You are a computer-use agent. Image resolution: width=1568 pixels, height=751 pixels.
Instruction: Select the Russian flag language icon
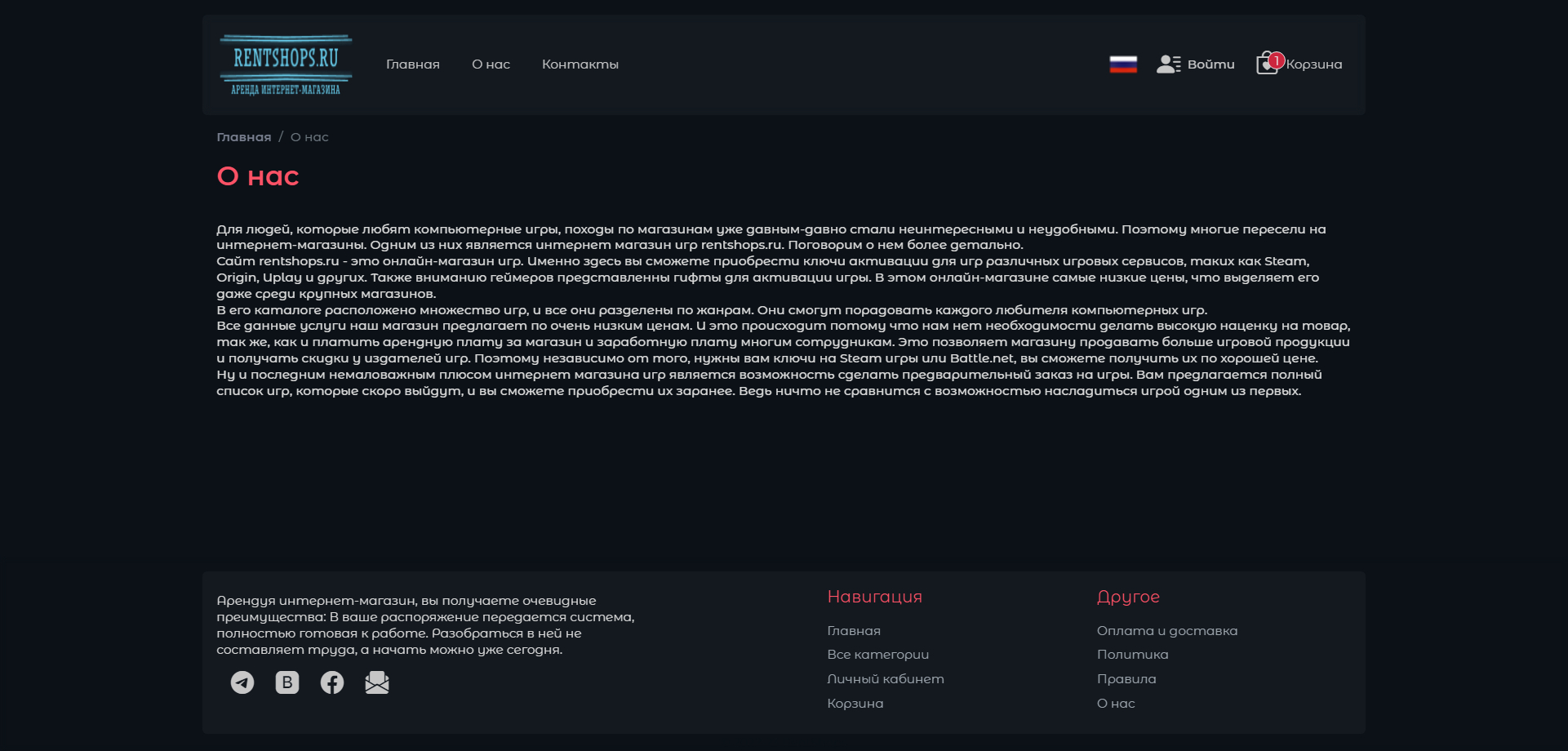point(1123,64)
